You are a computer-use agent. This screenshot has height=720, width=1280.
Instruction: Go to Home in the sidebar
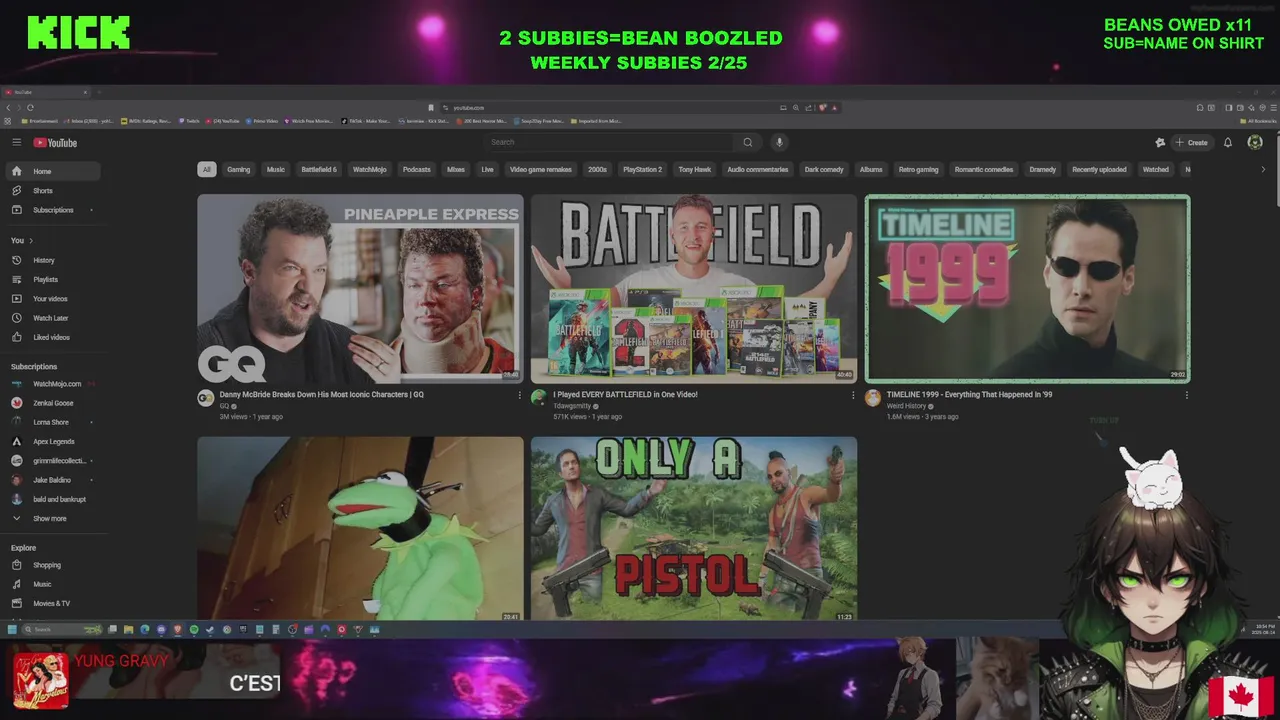click(x=52, y=171)
